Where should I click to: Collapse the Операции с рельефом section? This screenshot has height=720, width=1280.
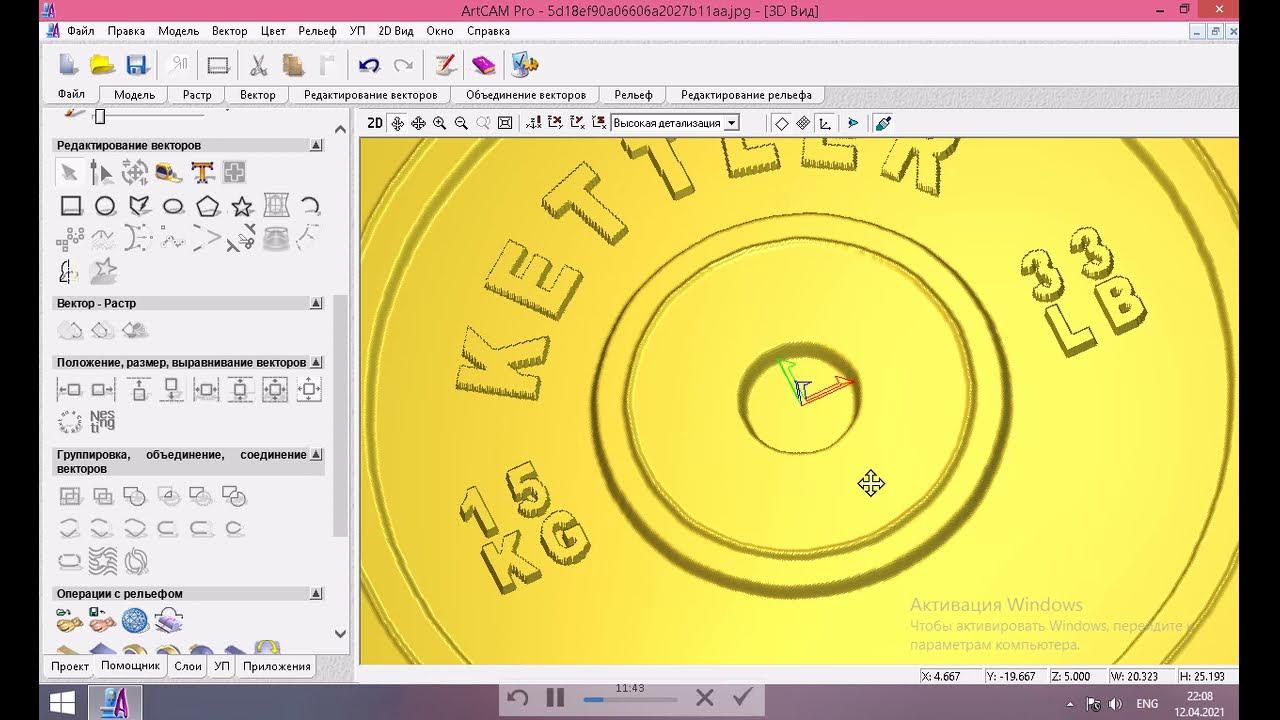(x=316, y=593)
